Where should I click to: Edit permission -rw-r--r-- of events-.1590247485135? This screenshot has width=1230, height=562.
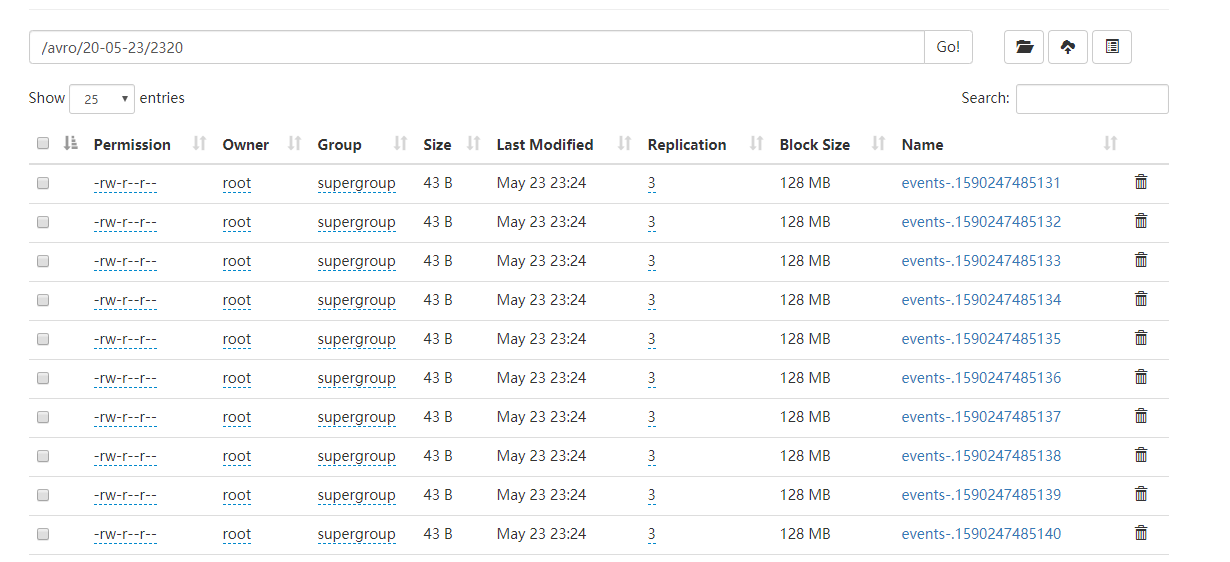click(125, 339)
